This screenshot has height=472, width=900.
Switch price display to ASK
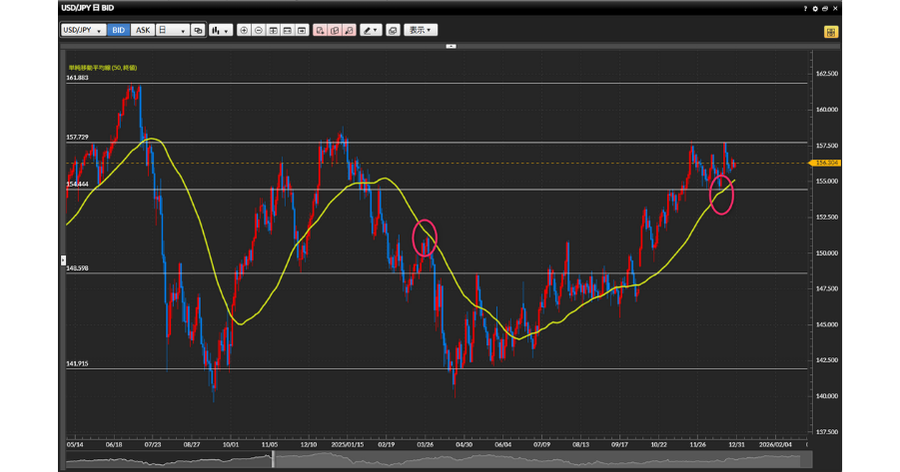click(x=141, y=30)
